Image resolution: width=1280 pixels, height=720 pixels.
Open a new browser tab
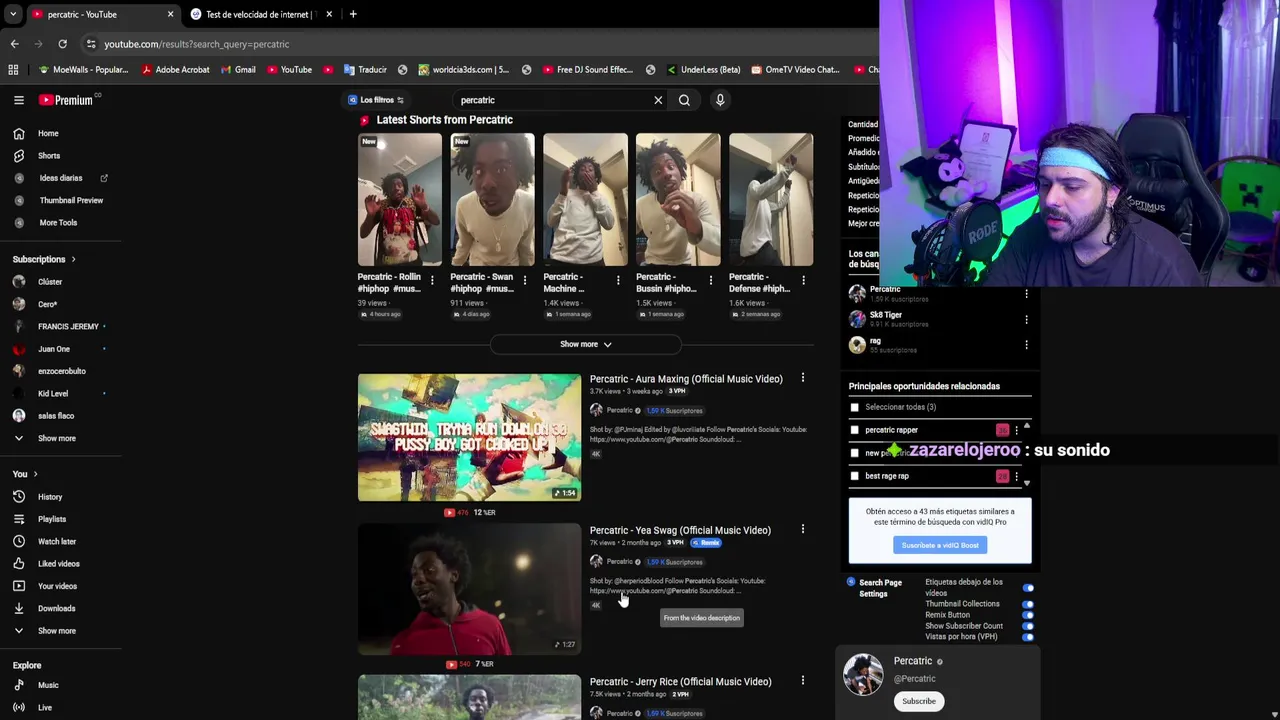point(353,14)
